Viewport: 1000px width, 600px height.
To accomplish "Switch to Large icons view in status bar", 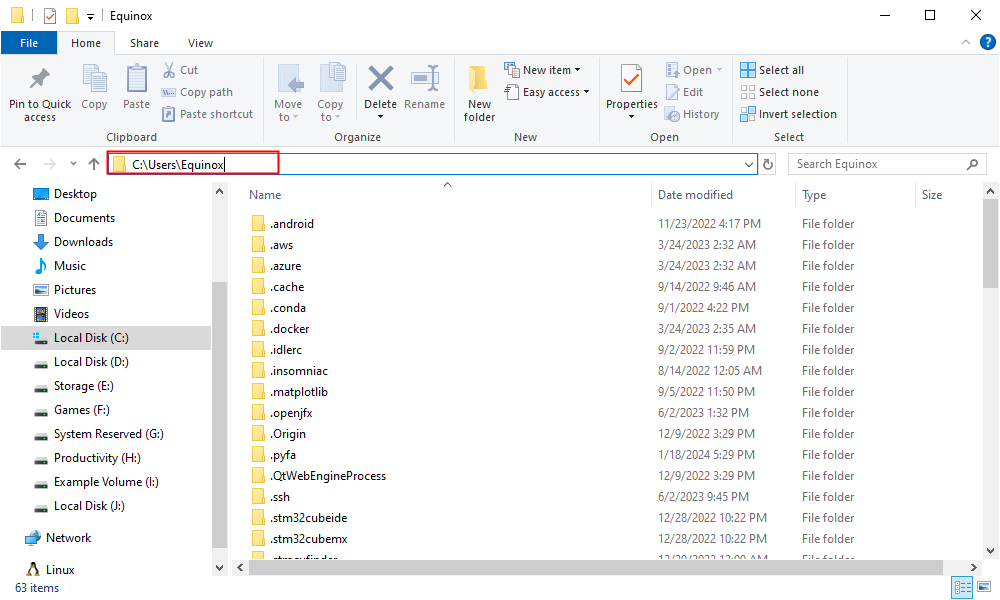I will tap(984, 587).
